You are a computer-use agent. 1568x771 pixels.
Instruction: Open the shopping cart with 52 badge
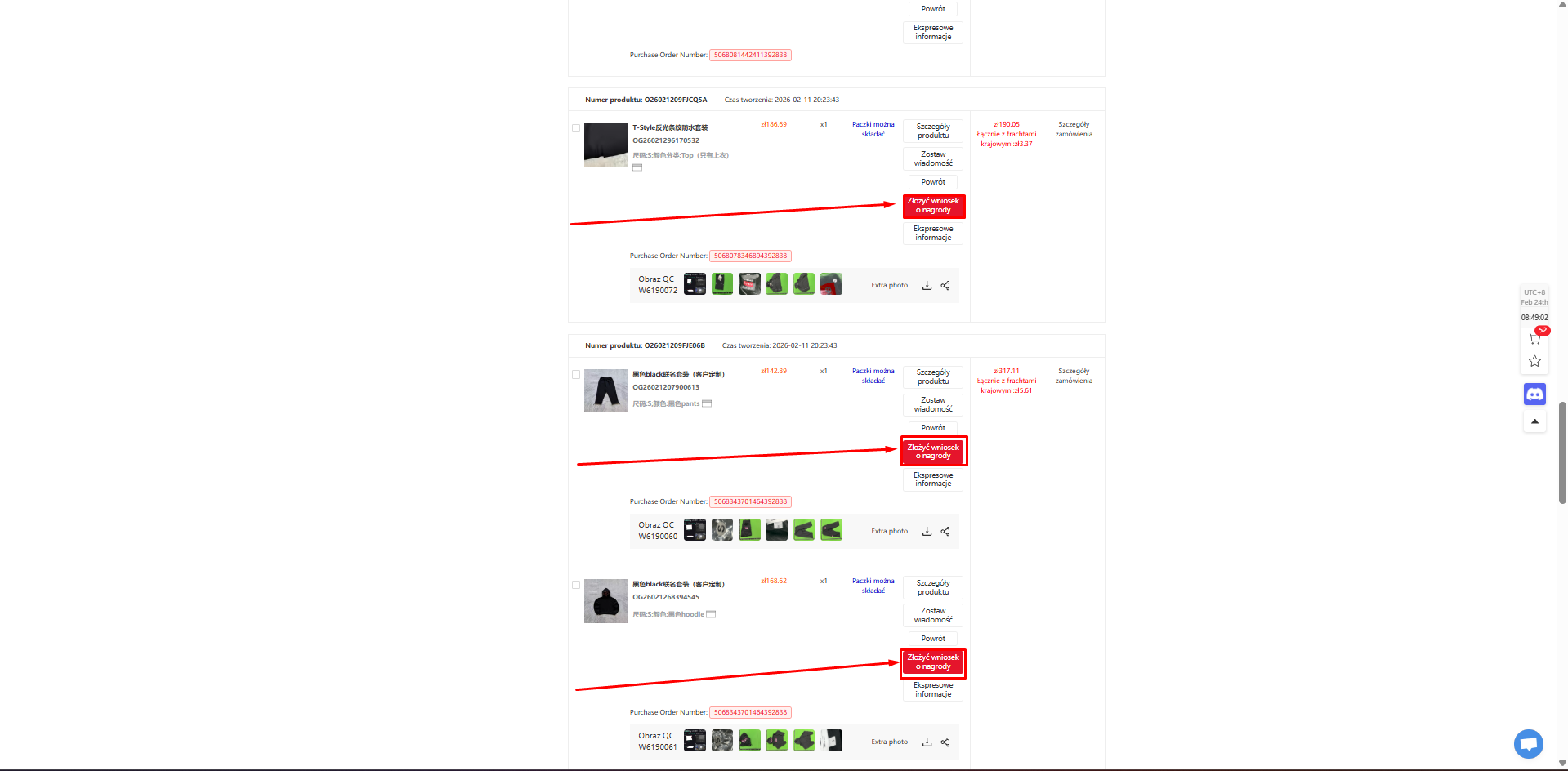pyautogui.click(x=1534, y=338)
